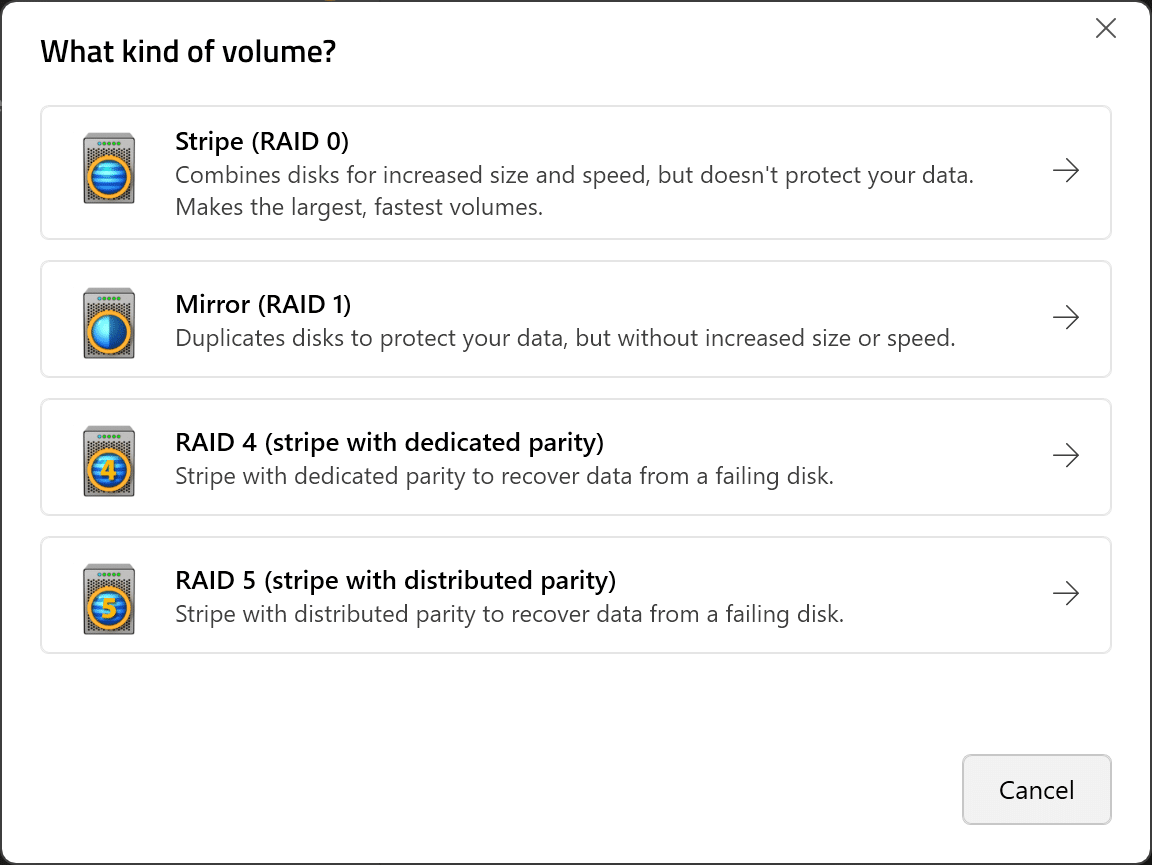The height and width of the screenshot is (865, 1152).
Task: Click the "Makes the largest, fastest volumes" text
Action: 359,207
